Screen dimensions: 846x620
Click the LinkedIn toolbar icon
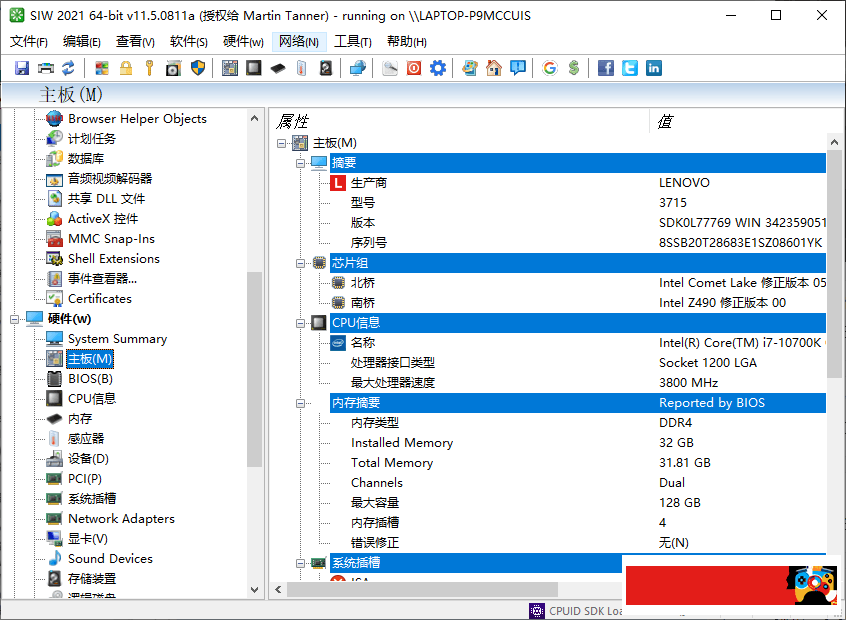tap(654, 68)
